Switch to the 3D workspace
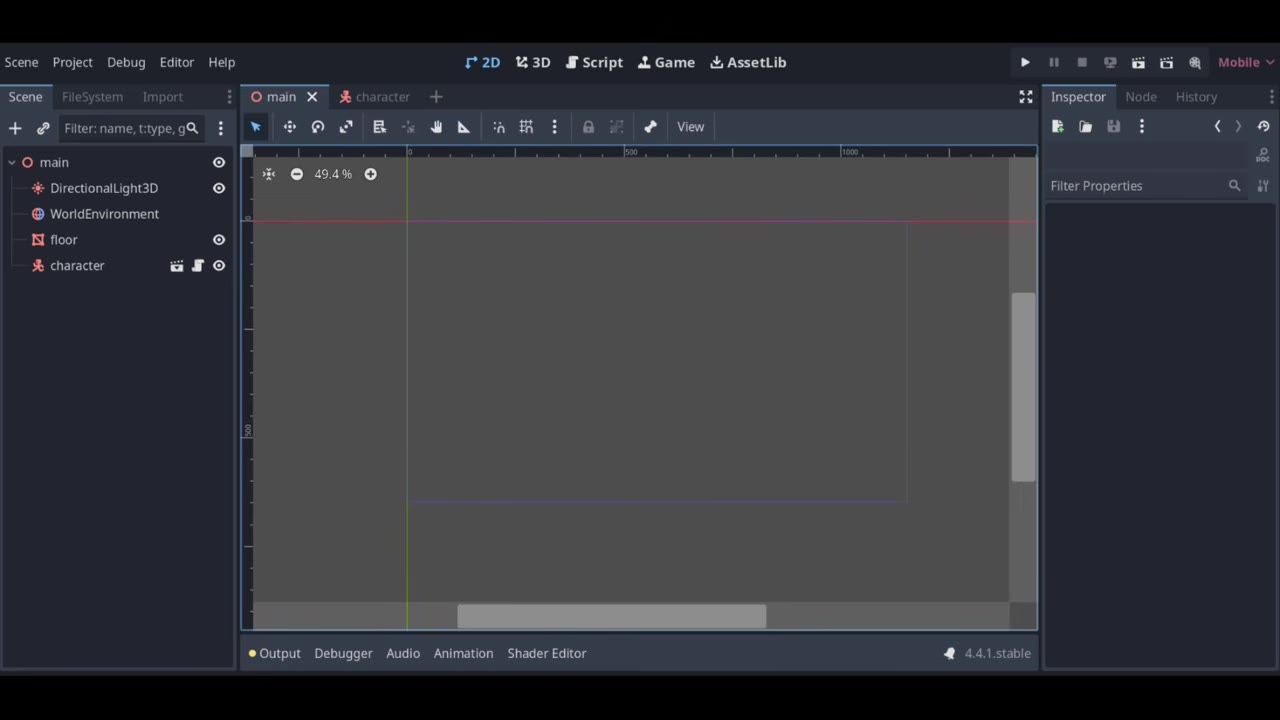1280x720 pixels. (533, 62)
